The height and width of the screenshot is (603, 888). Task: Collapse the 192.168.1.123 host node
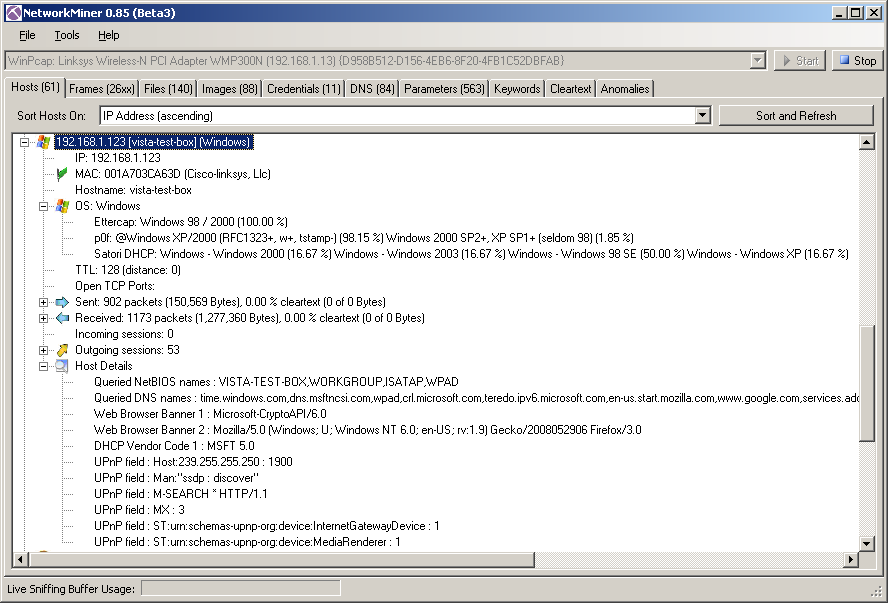click(24, 142)
